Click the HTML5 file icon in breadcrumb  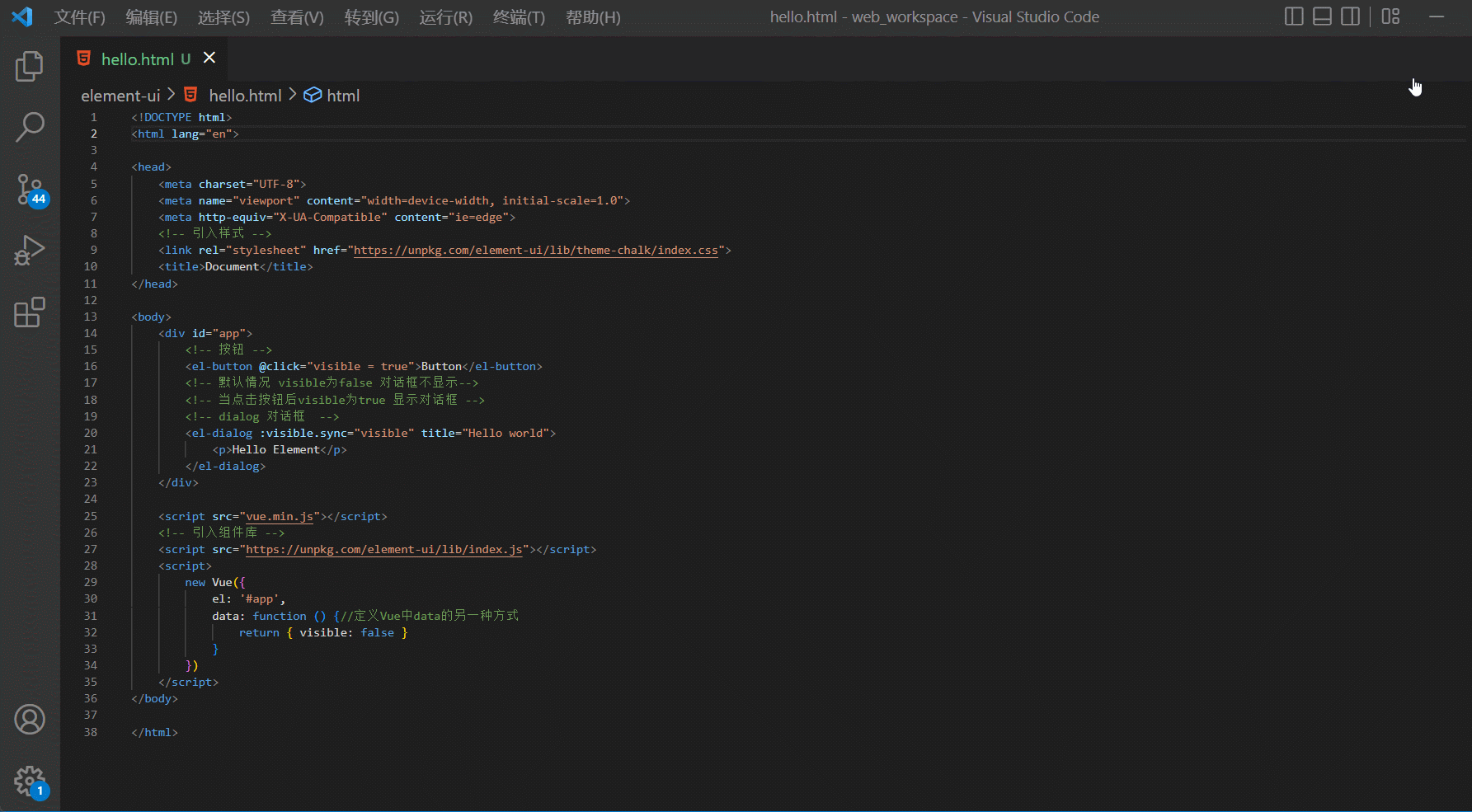(190, 95)
